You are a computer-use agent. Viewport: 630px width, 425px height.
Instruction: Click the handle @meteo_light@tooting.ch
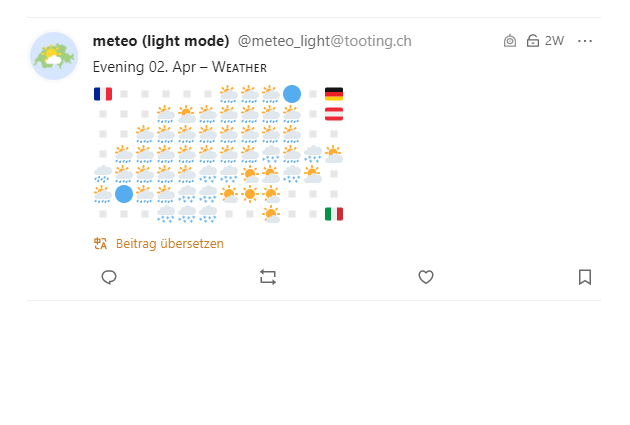[x=324, y=41]
